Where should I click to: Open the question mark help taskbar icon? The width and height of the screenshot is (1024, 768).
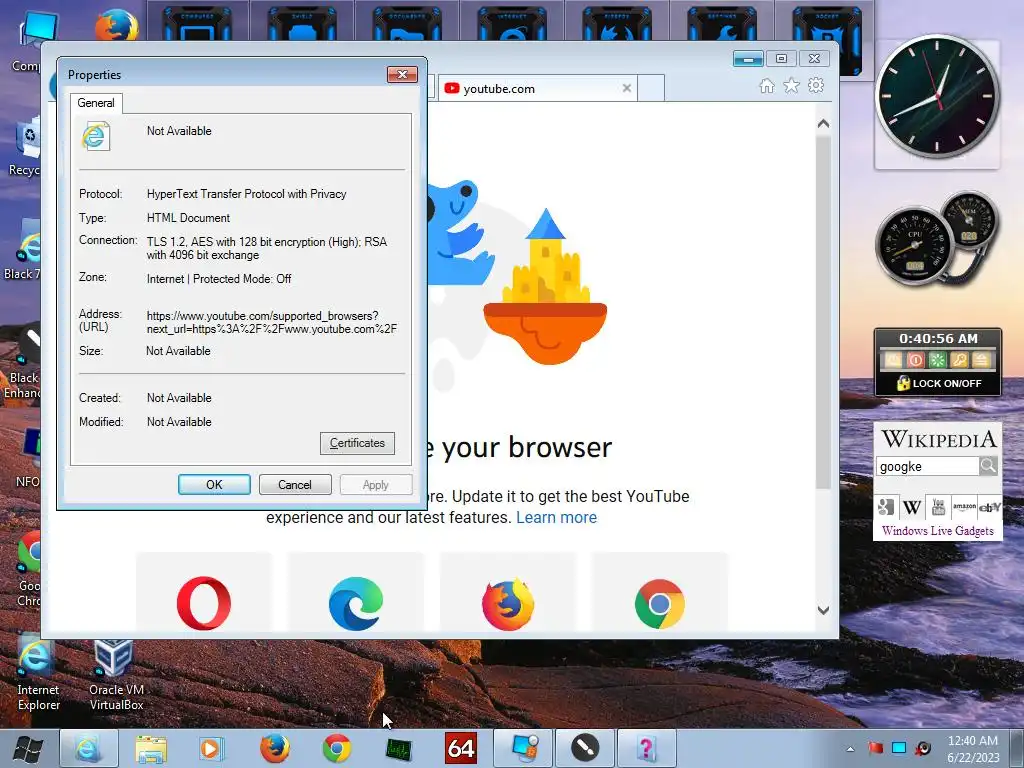point(646,748)
